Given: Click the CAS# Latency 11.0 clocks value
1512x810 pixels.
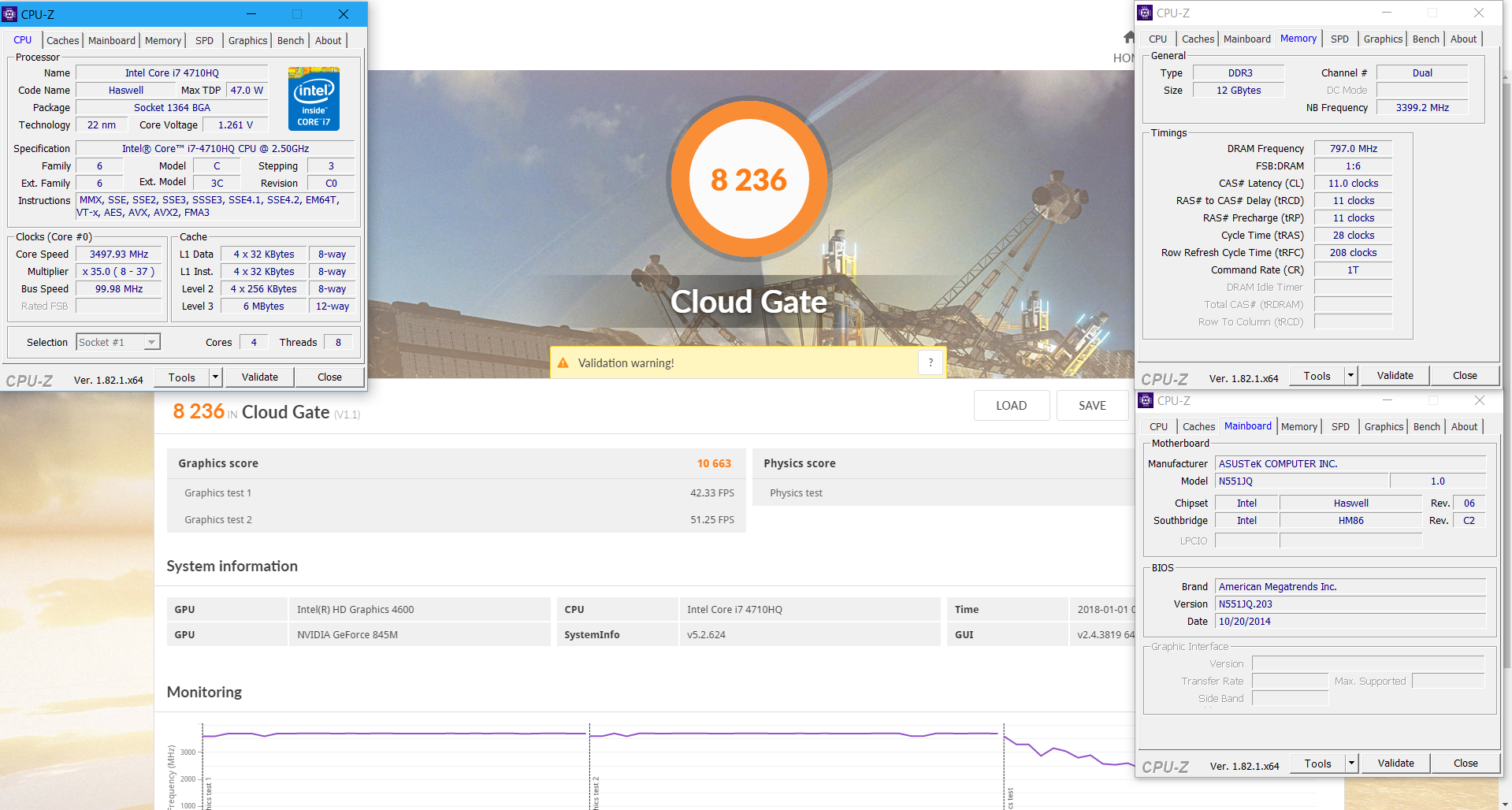Looking at the screenshot, I should pos(1353,184).
